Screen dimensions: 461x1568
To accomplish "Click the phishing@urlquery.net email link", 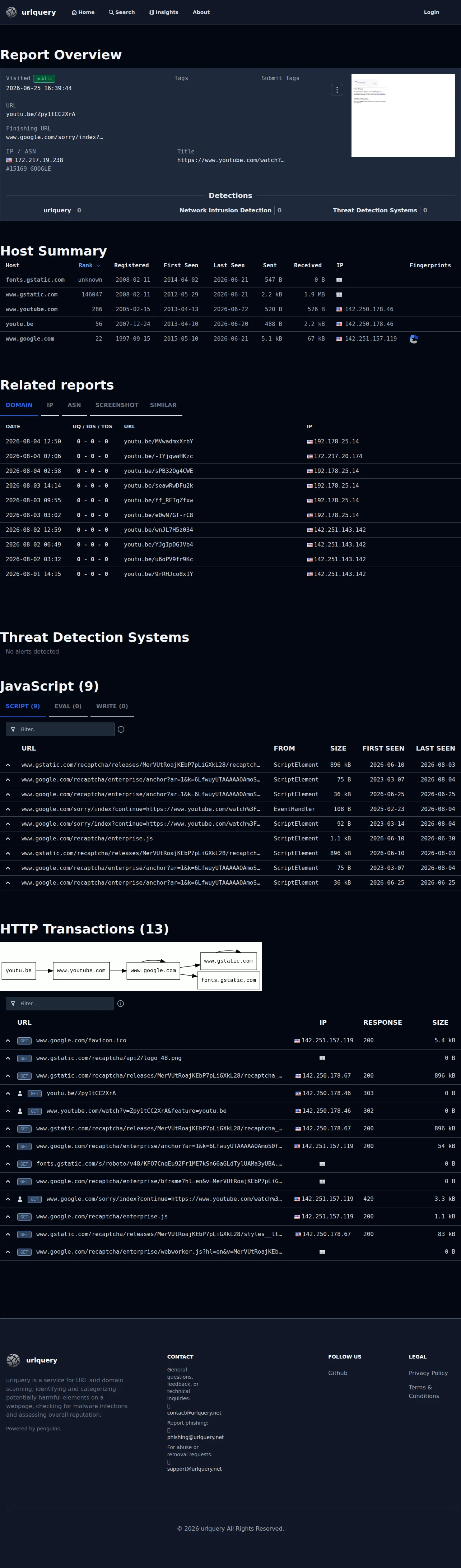I will click(195, 1436).
